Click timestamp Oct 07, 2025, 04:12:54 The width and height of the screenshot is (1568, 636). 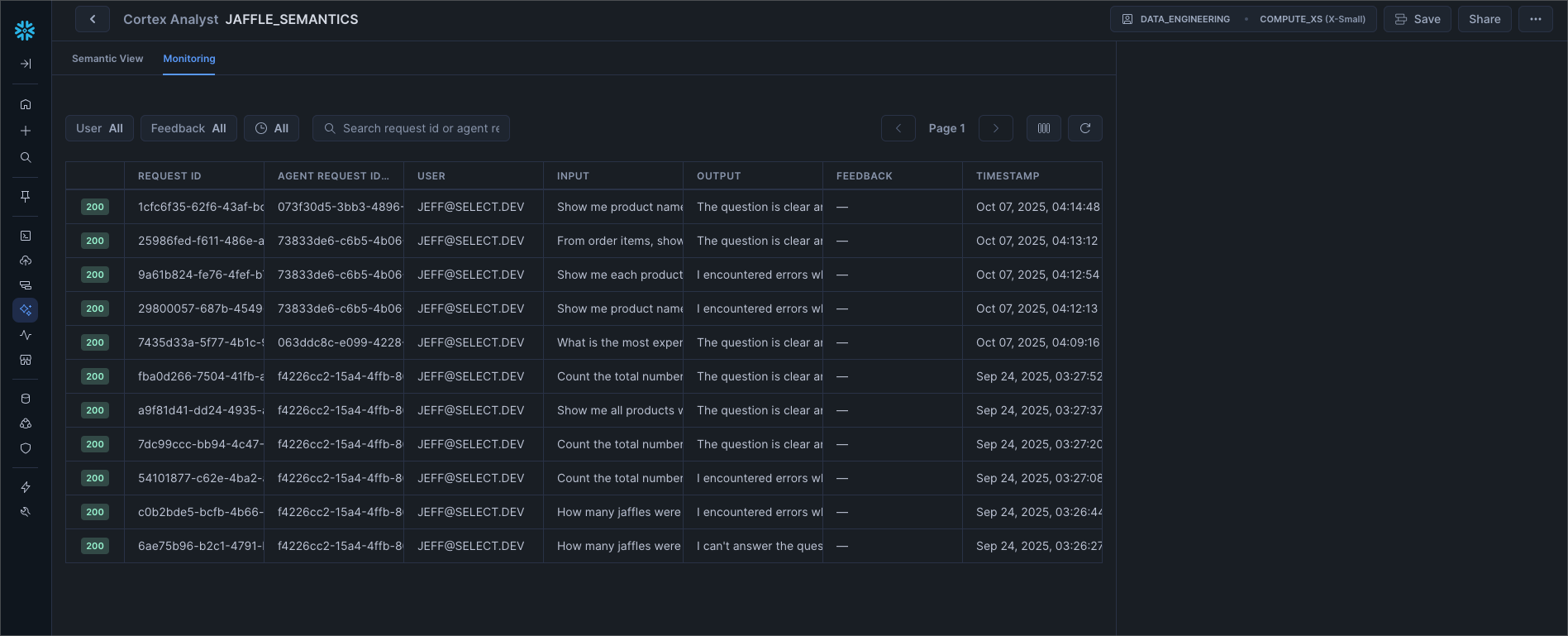1038,275
